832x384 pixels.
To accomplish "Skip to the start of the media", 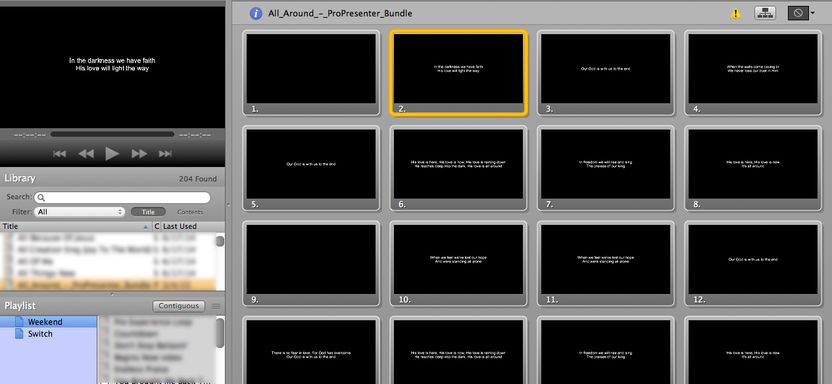I will (59, 154).
